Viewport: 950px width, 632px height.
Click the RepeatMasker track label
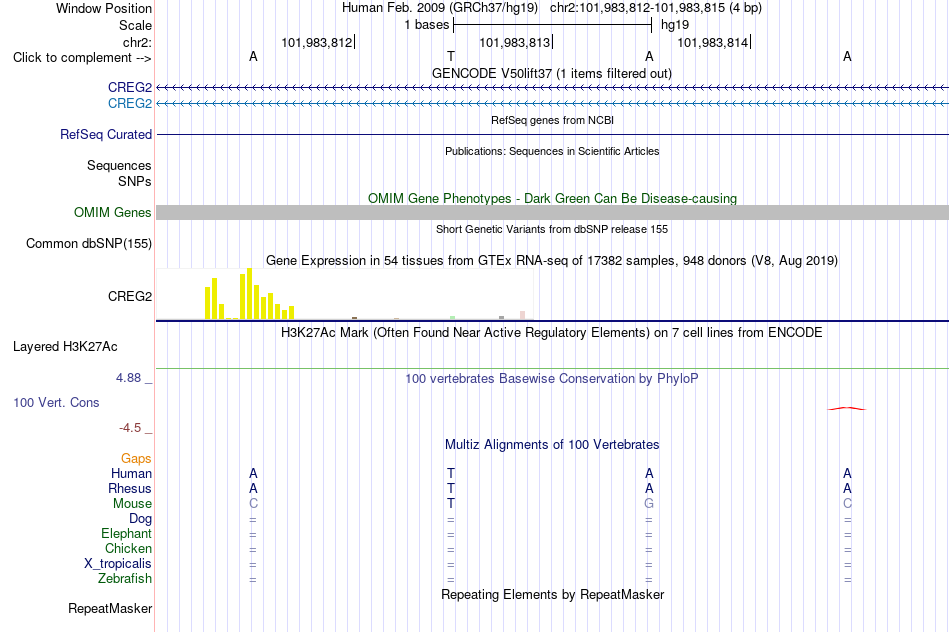tap(110, 608)
